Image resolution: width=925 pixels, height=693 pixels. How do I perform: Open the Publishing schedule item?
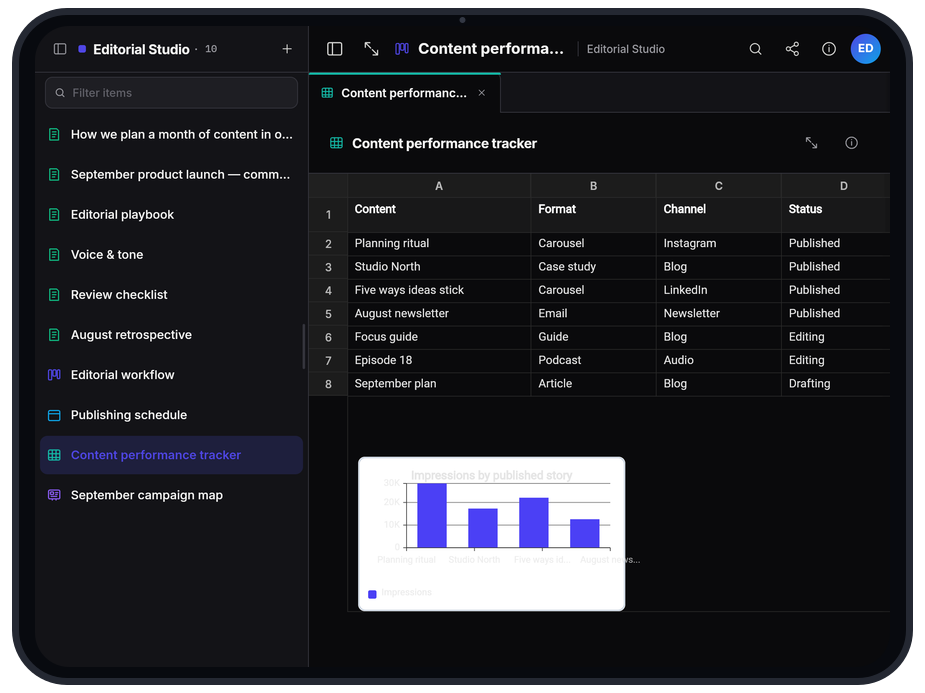pos(171,415)
